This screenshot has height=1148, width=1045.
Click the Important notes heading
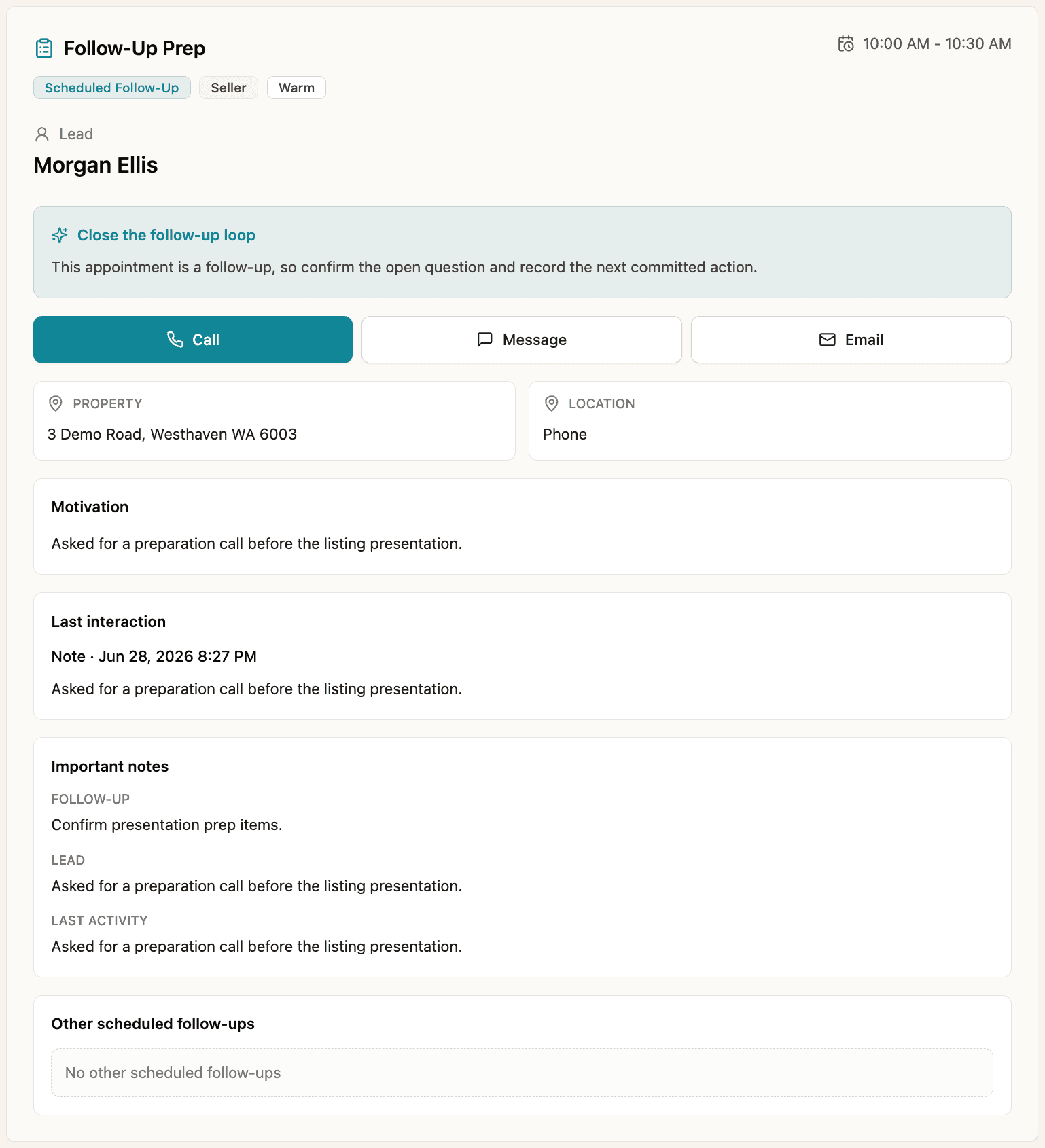point(110,766)
